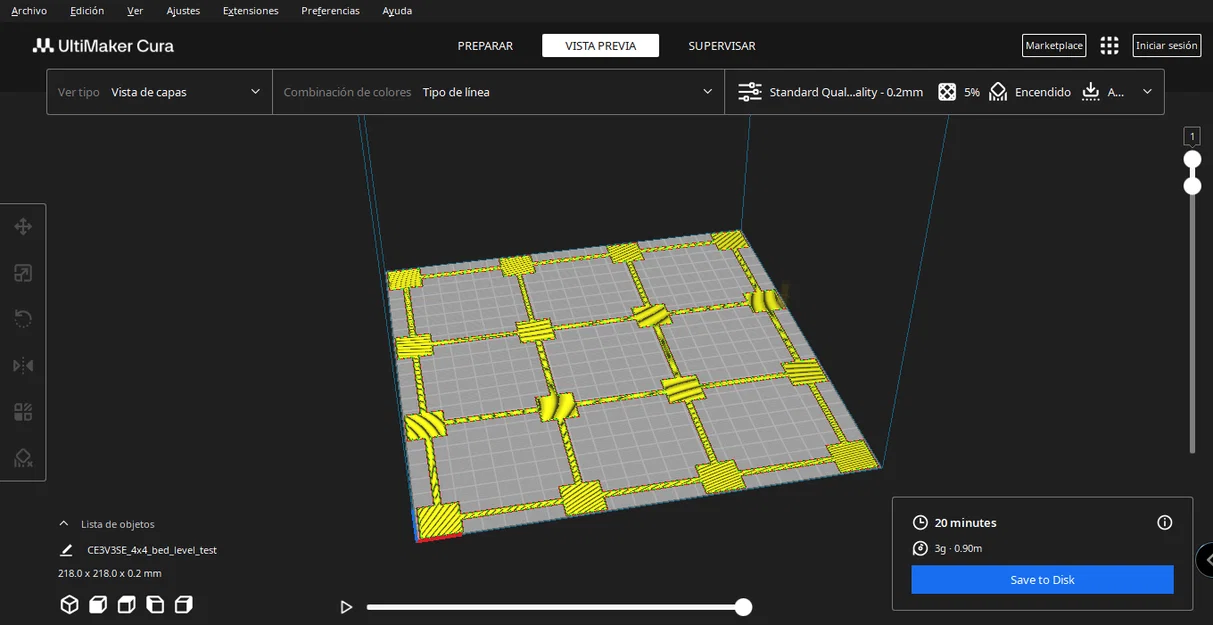Select the Scale tool icon
Screen dimensions: 1213x625
tap(23, 273)
